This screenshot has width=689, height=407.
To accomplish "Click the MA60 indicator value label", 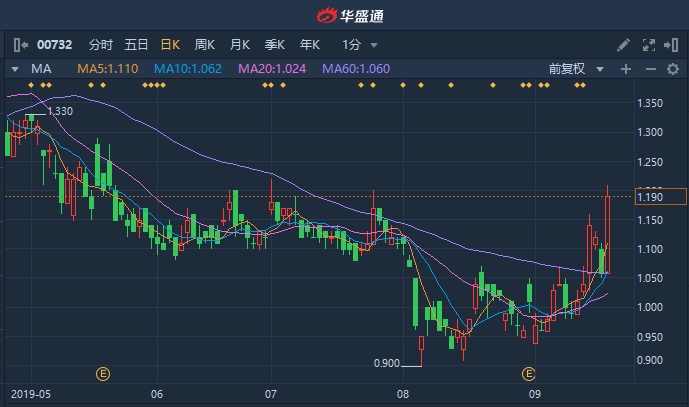I will 355,69.
